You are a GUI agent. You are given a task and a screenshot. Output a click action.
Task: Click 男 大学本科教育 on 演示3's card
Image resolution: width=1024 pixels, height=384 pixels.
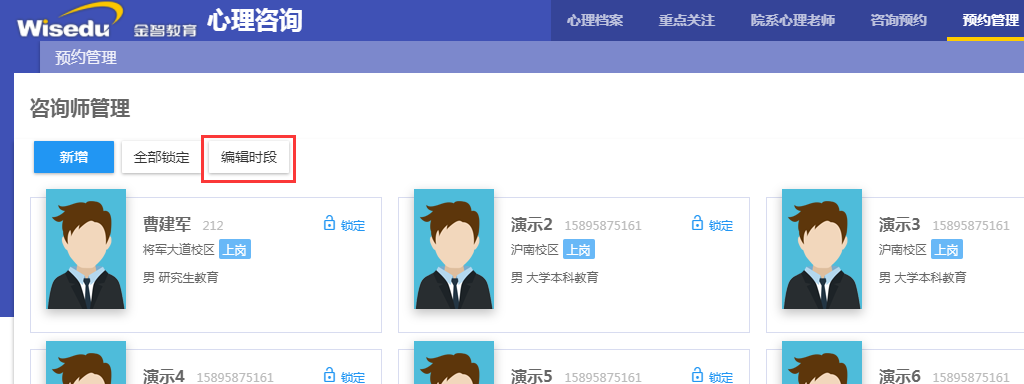[x=922, y=278]
